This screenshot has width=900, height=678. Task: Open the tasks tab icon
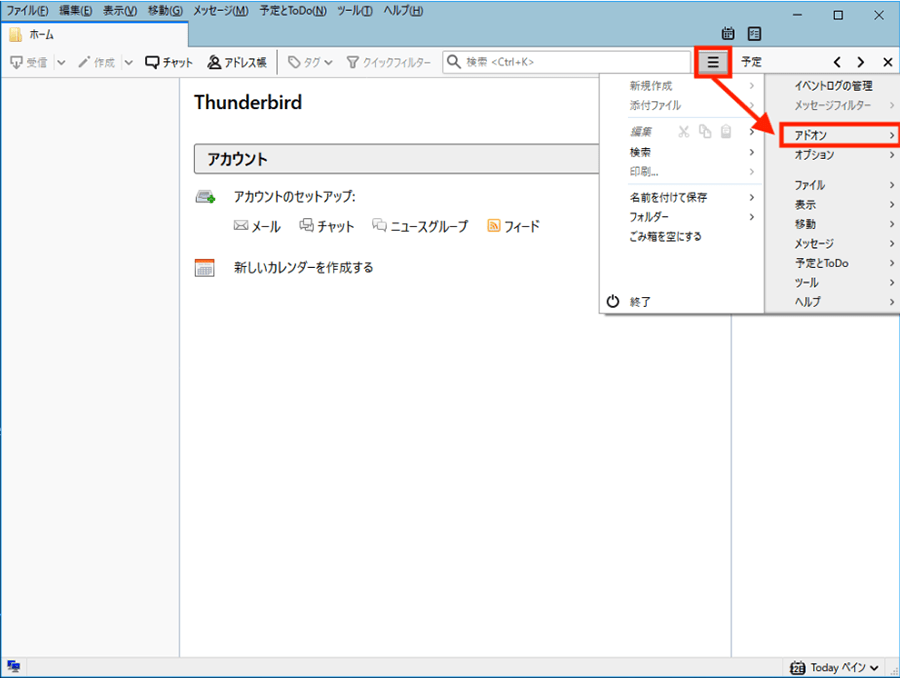tap(754, 34)
